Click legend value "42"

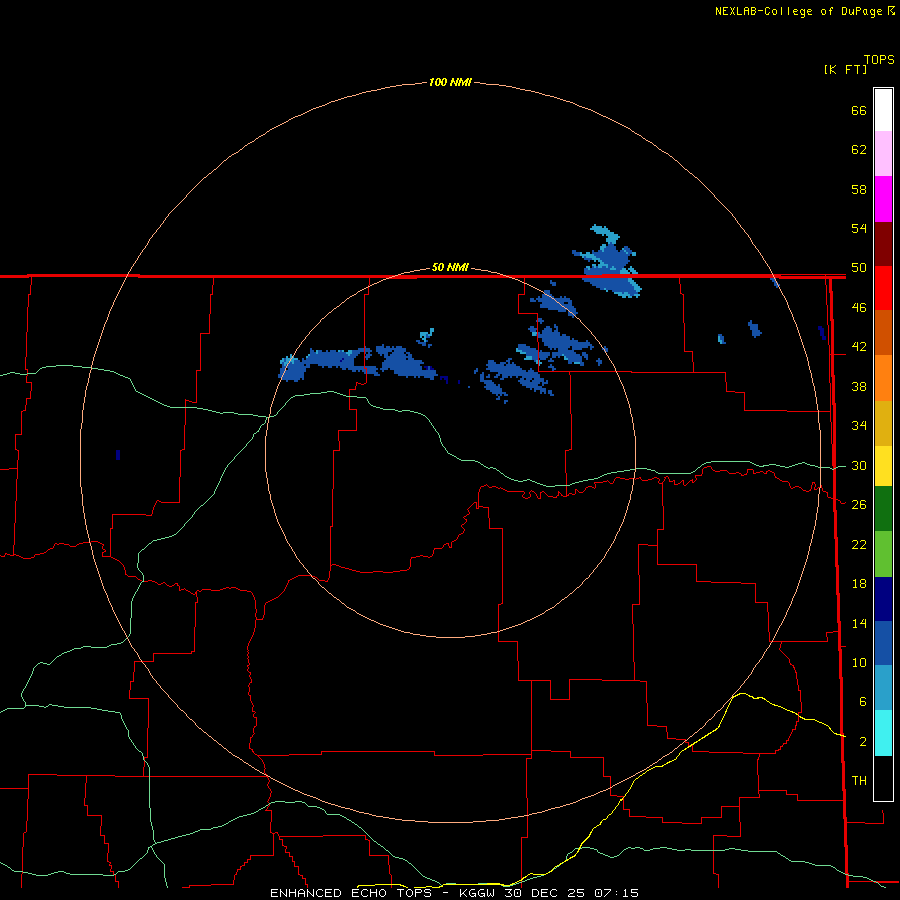click(x=859, y=347)
